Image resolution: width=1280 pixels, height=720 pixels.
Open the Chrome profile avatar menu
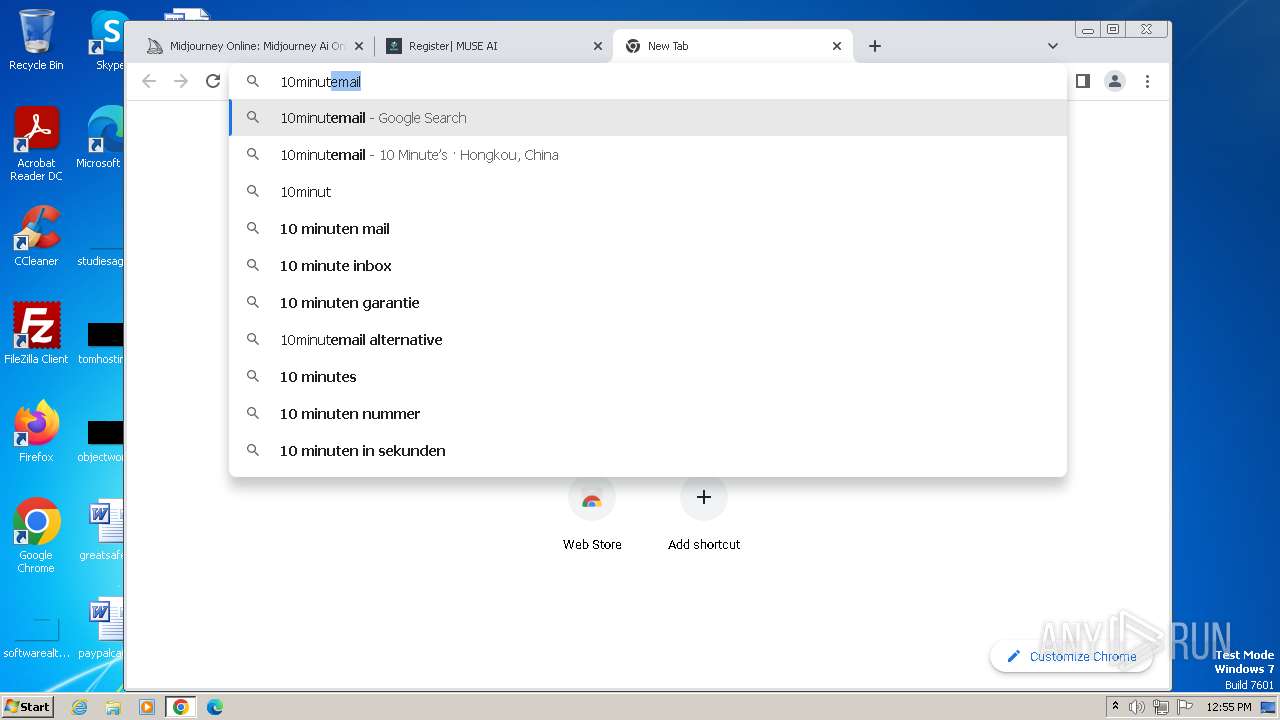(1115, 81)
